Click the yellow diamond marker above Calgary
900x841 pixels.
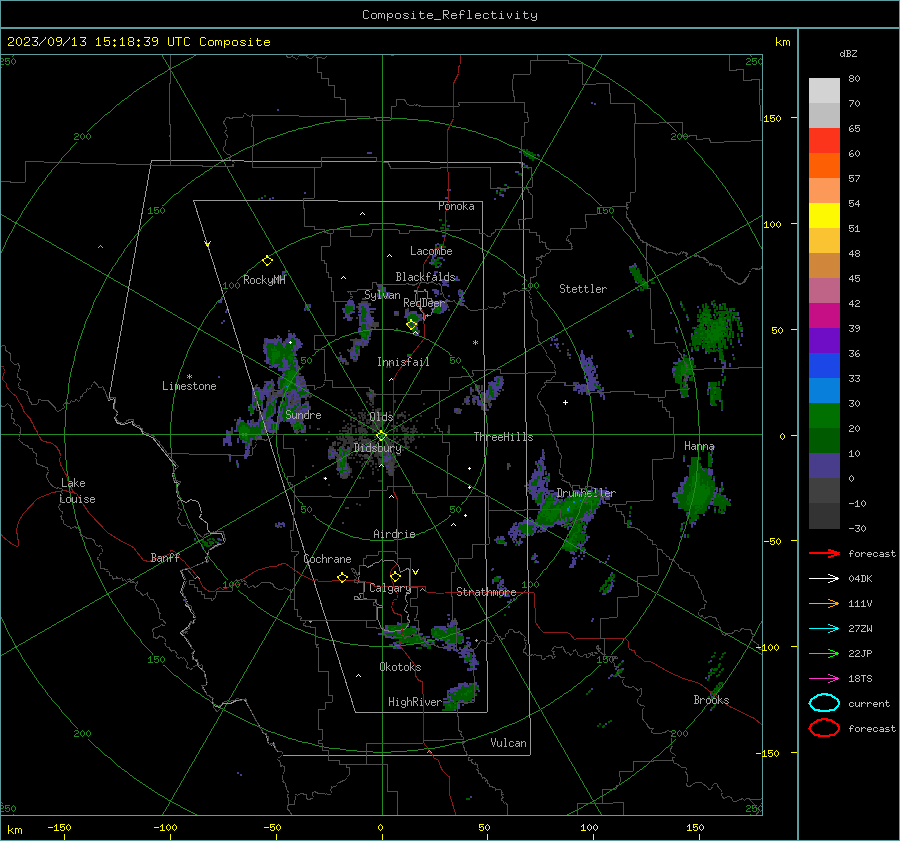[395, 576]
